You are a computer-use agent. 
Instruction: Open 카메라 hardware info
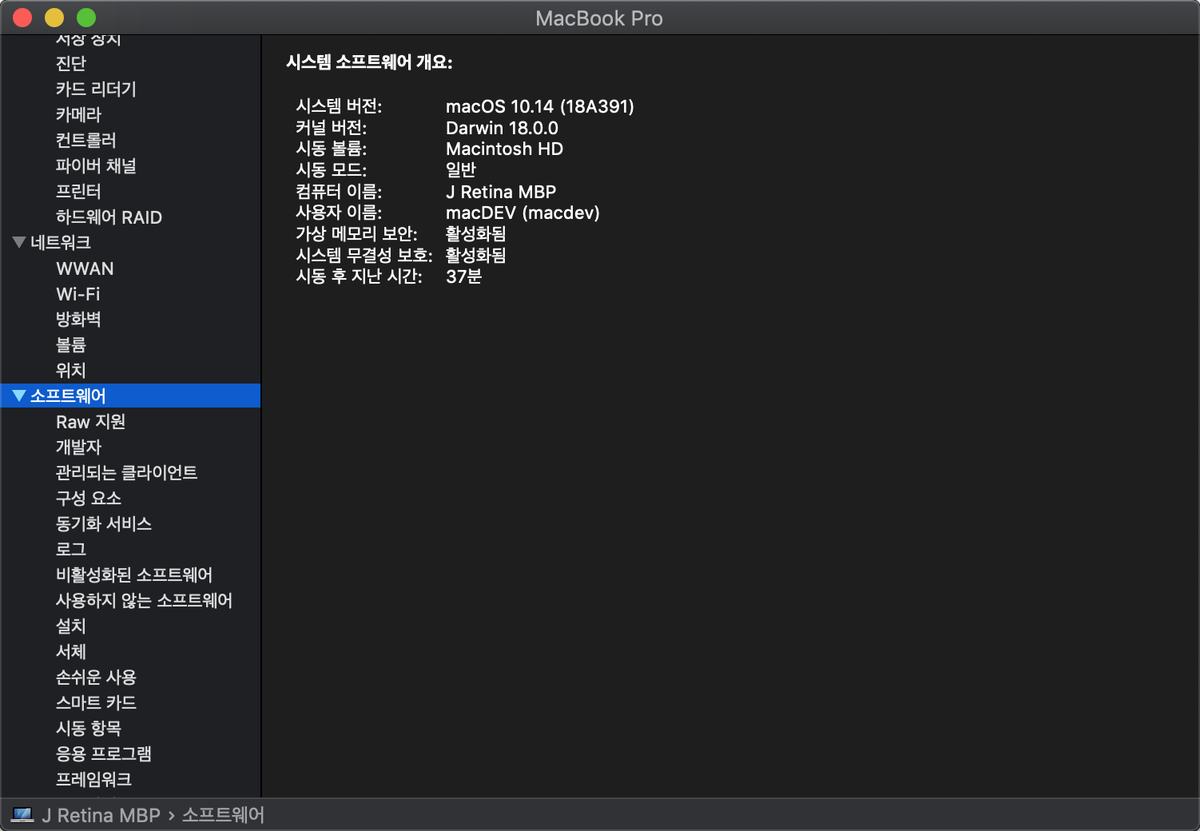(x=79, y=115)
